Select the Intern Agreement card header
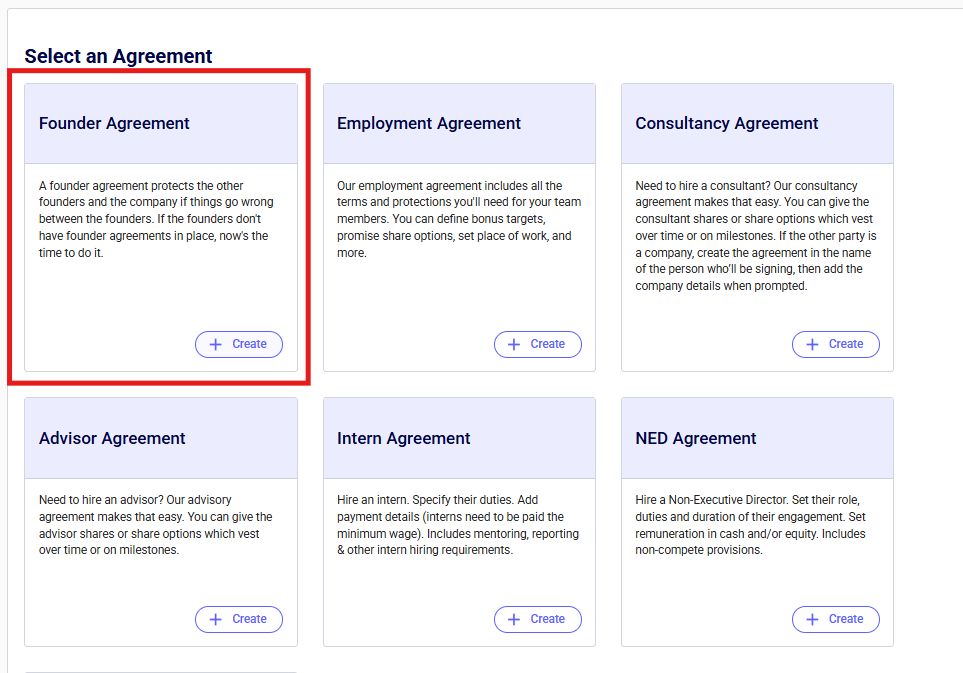Viewport: 963px width, 673px height. [x=404, y=439]
